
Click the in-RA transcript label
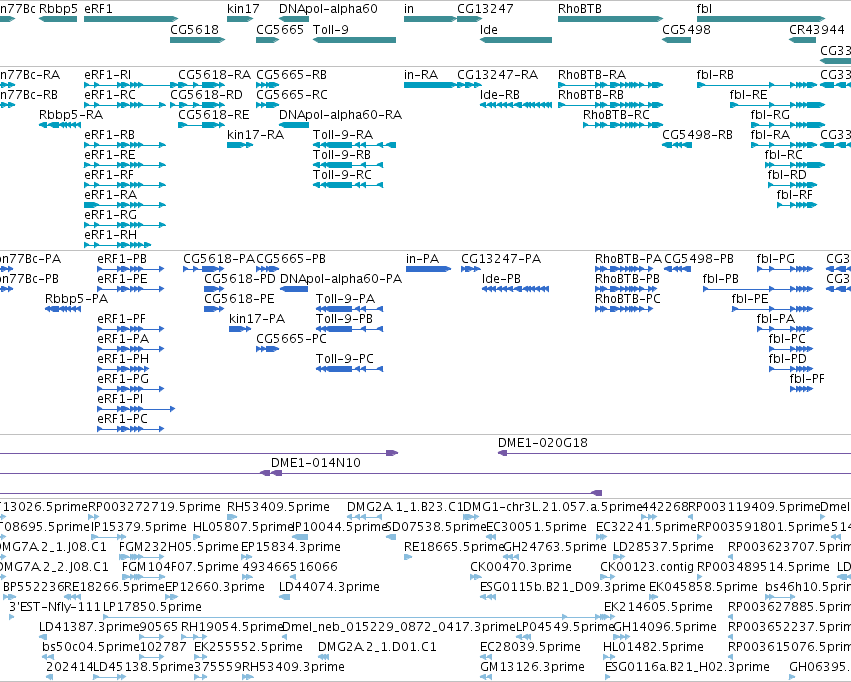(x=421, y=75)
